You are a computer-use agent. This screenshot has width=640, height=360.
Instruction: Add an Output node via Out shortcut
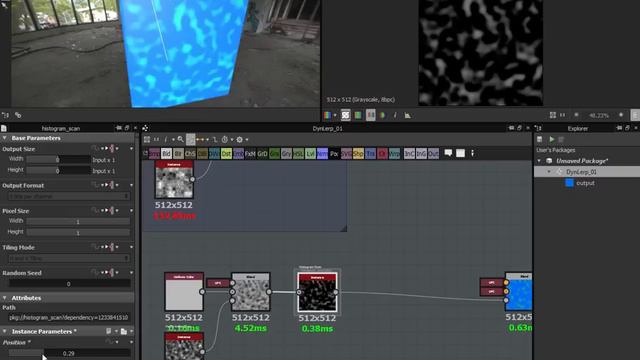click(433, 153)
